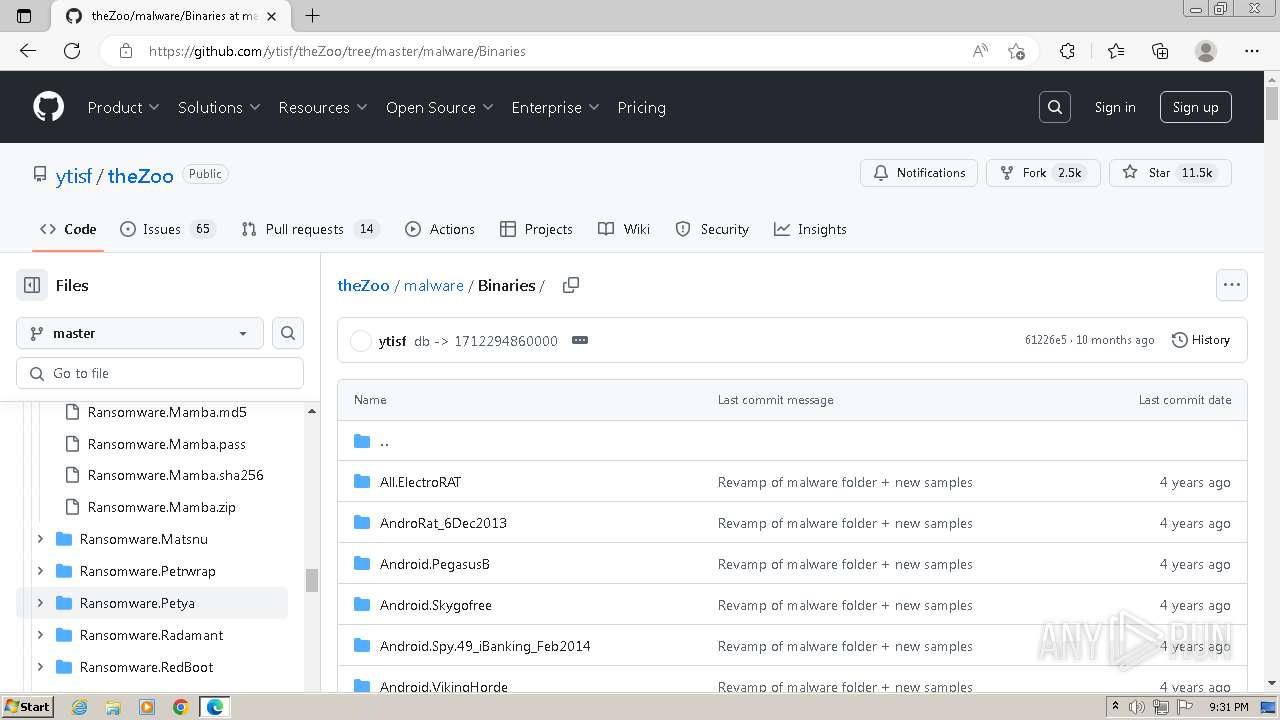1280x720 pixels.
Task: Star the theZoo repository
Action: coord(1169,173)
